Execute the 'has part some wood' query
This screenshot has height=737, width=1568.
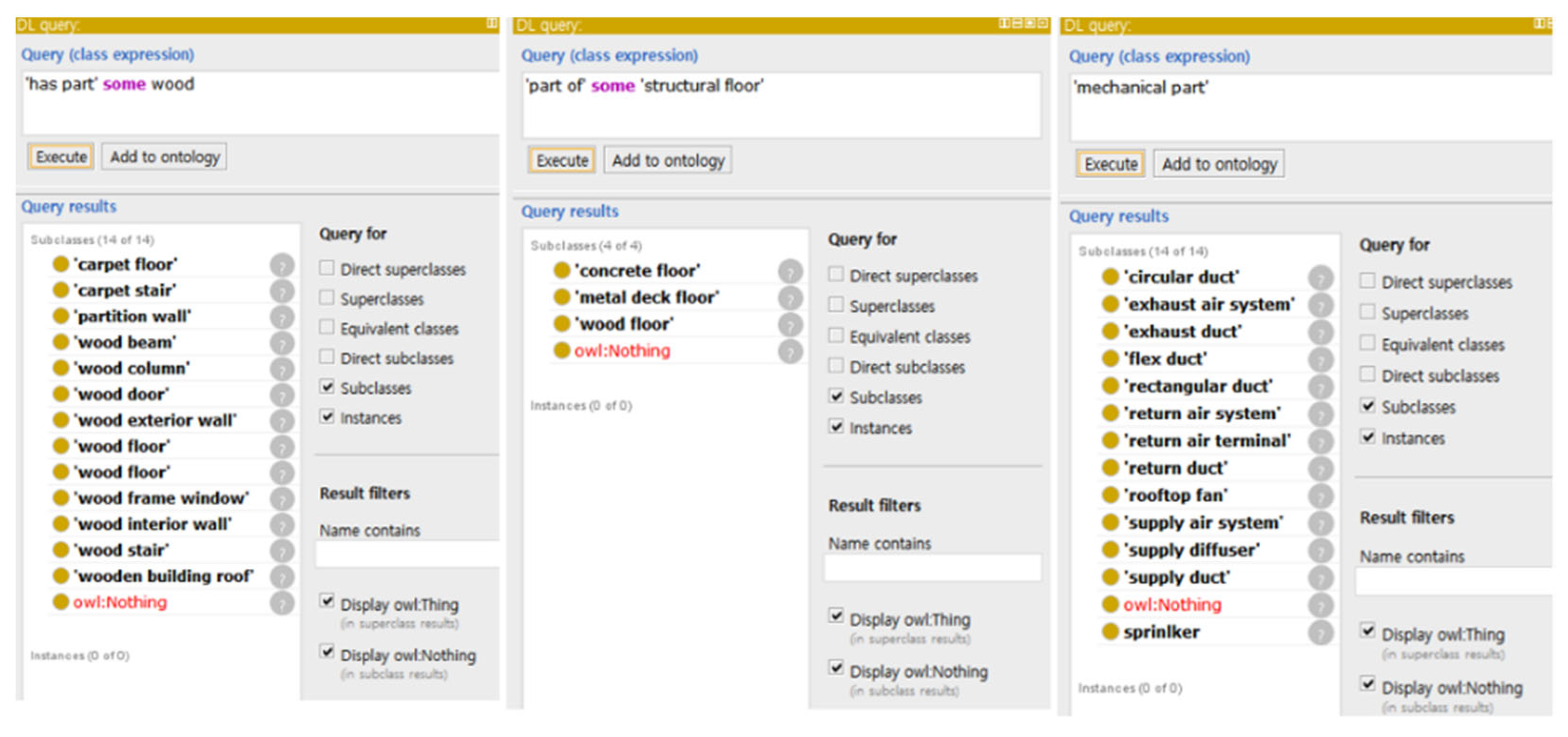coord(61,157)
